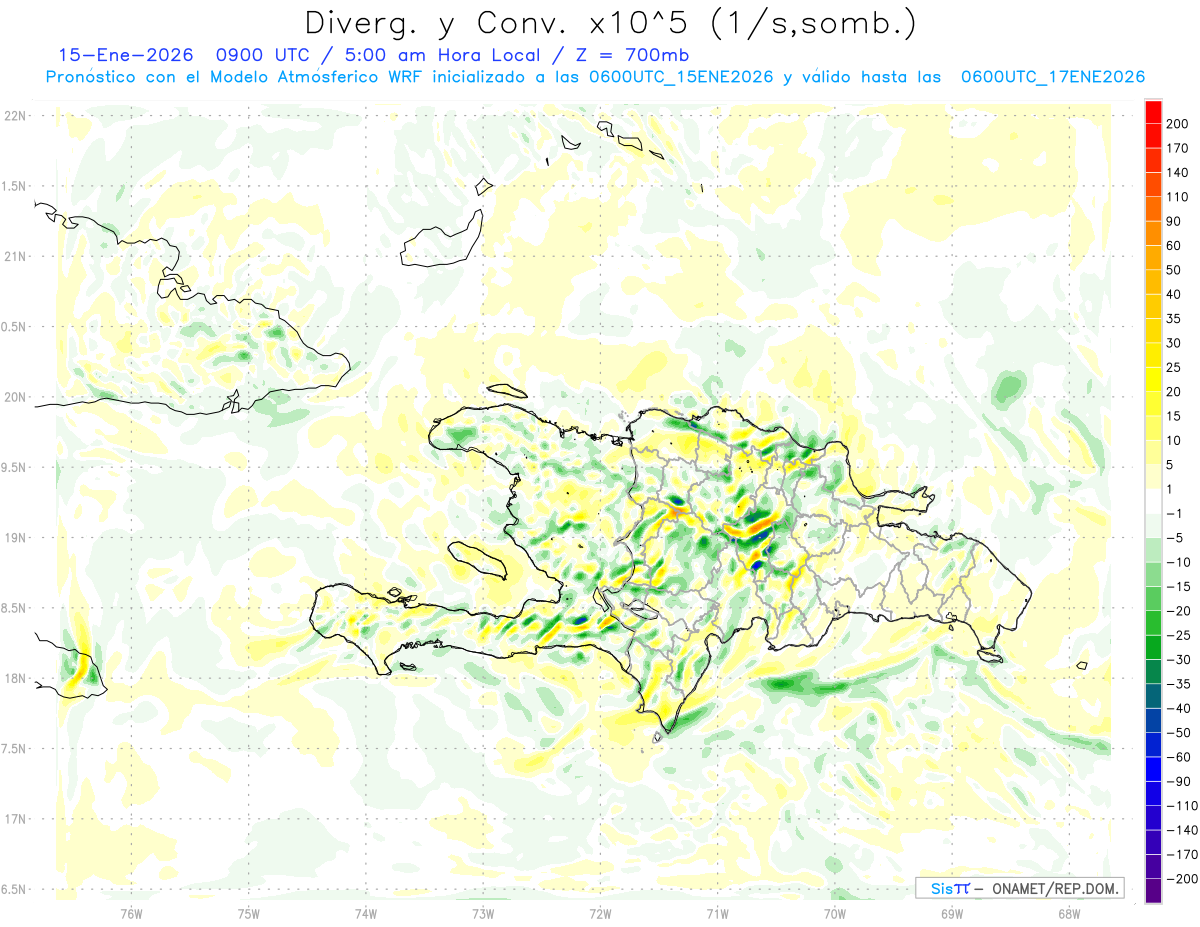Click the '-90' value on the color scale
This screenshot has width=1200, height=927.
pos(1178,781)
